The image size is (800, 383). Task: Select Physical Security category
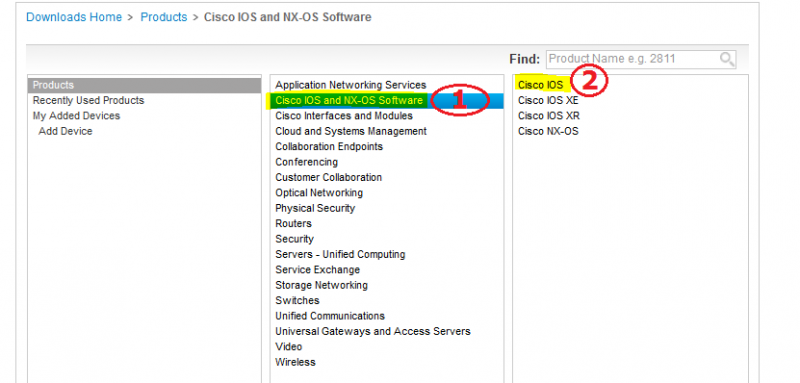[315, 208]
